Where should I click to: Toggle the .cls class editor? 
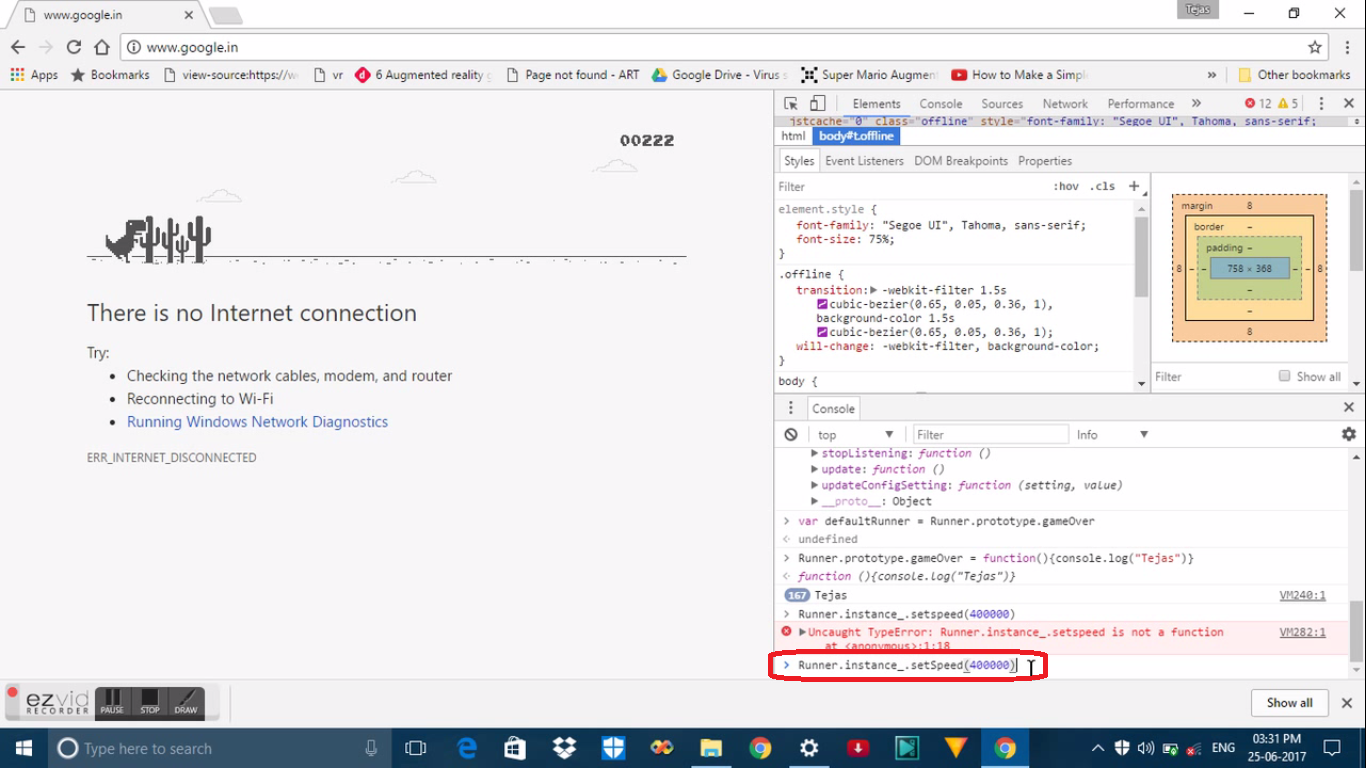1103,186
